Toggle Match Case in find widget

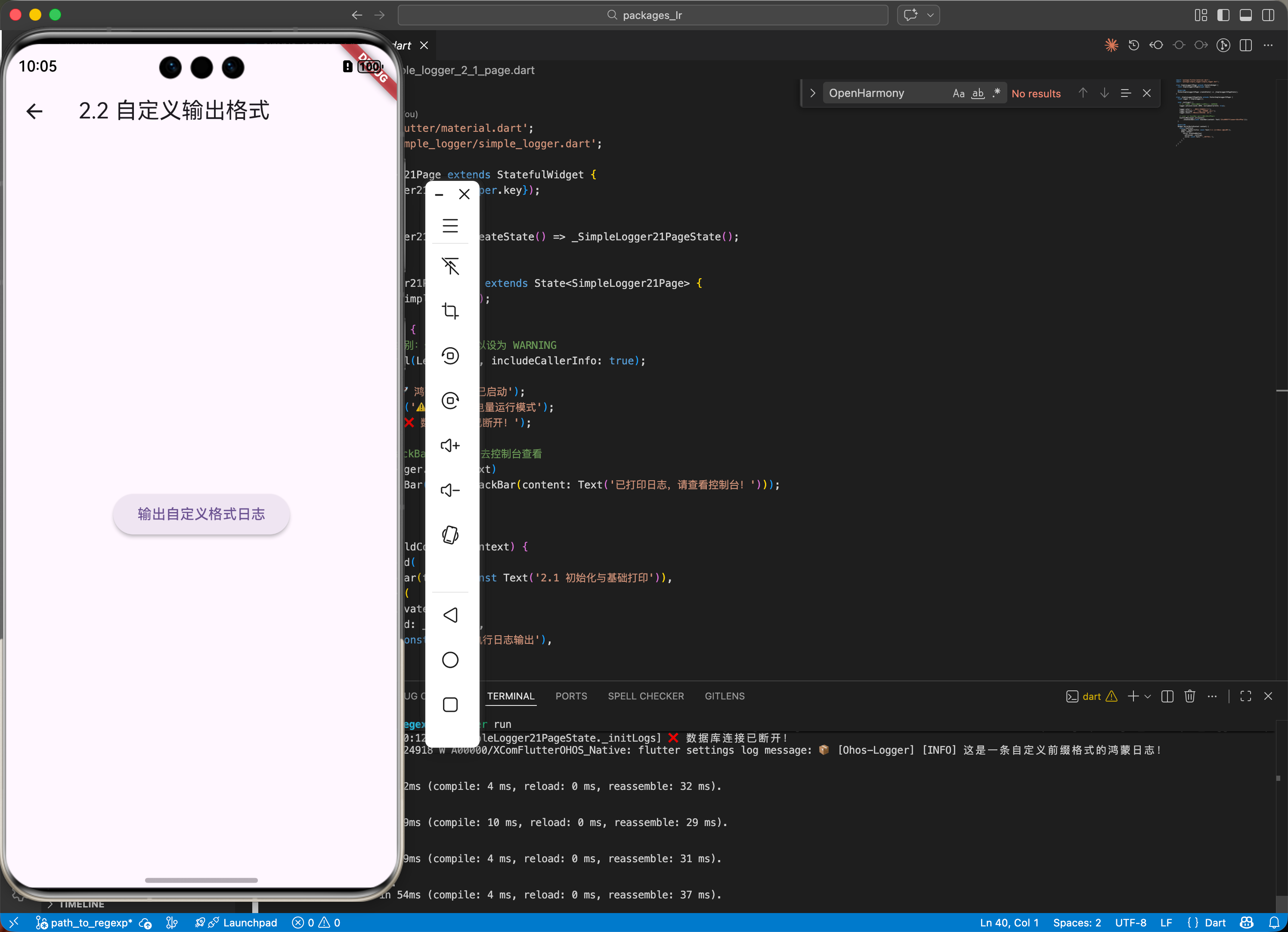958,93
